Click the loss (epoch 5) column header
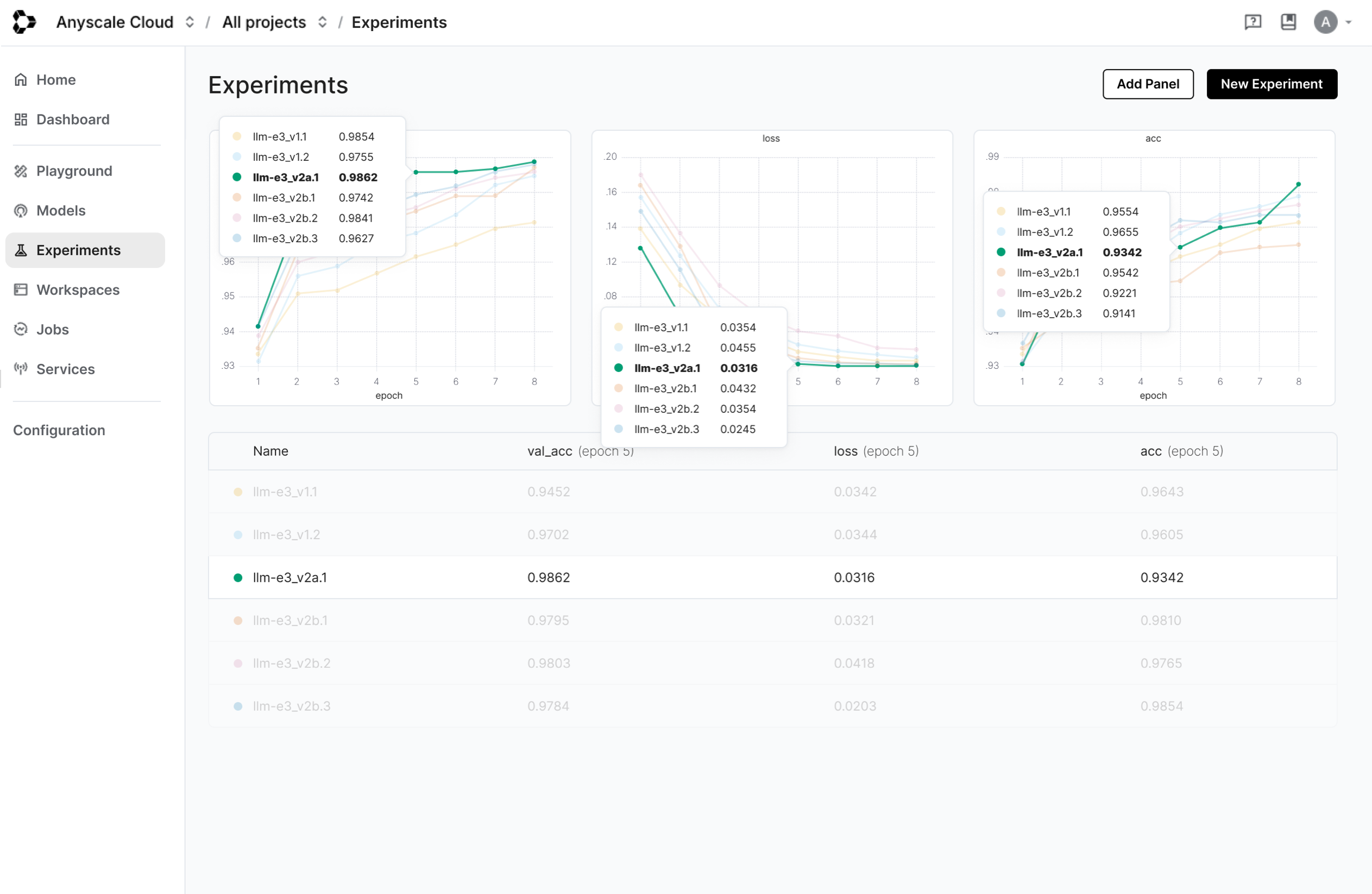The image size is (1372, 894). (876, 451)
